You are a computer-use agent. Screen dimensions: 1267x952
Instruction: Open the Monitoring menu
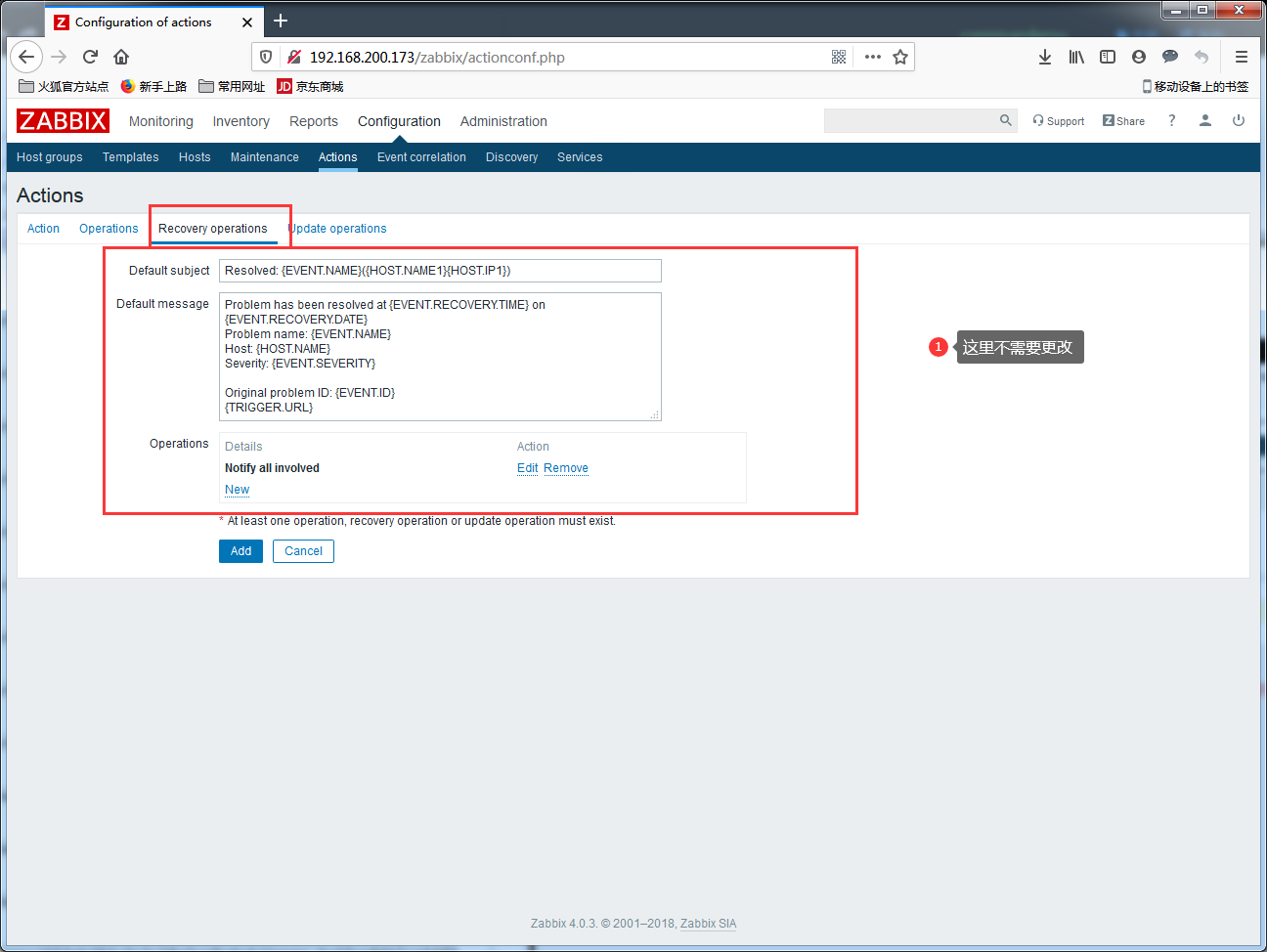(x=161, y=121)
